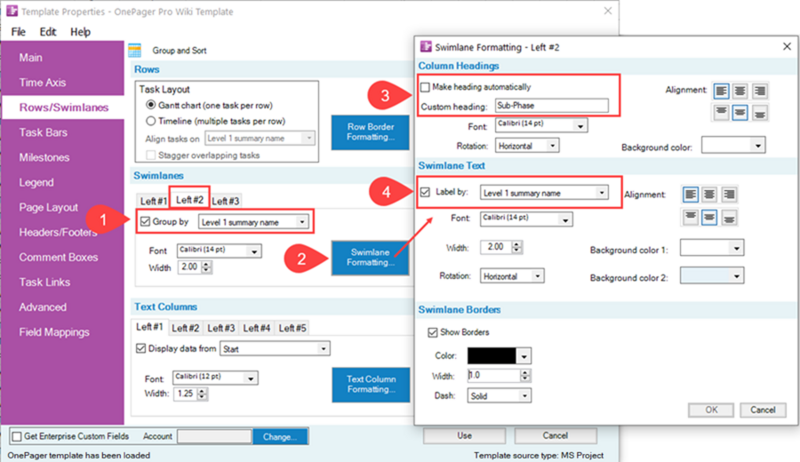Click the Group and Sort table icon

point(135,50)
